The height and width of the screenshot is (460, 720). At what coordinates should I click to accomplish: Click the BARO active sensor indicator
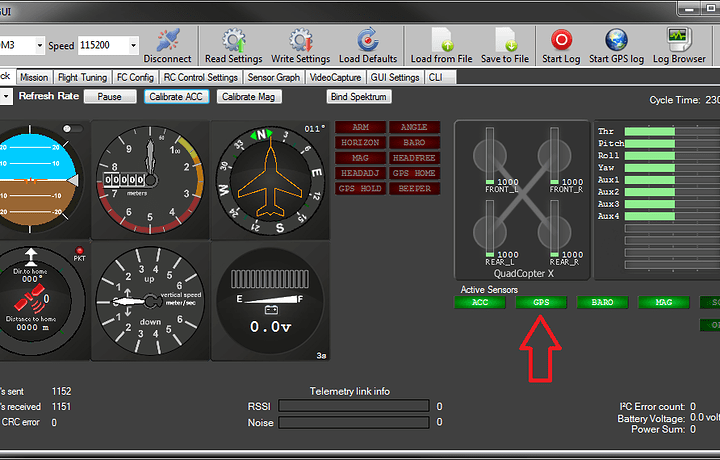pos(602,302)
